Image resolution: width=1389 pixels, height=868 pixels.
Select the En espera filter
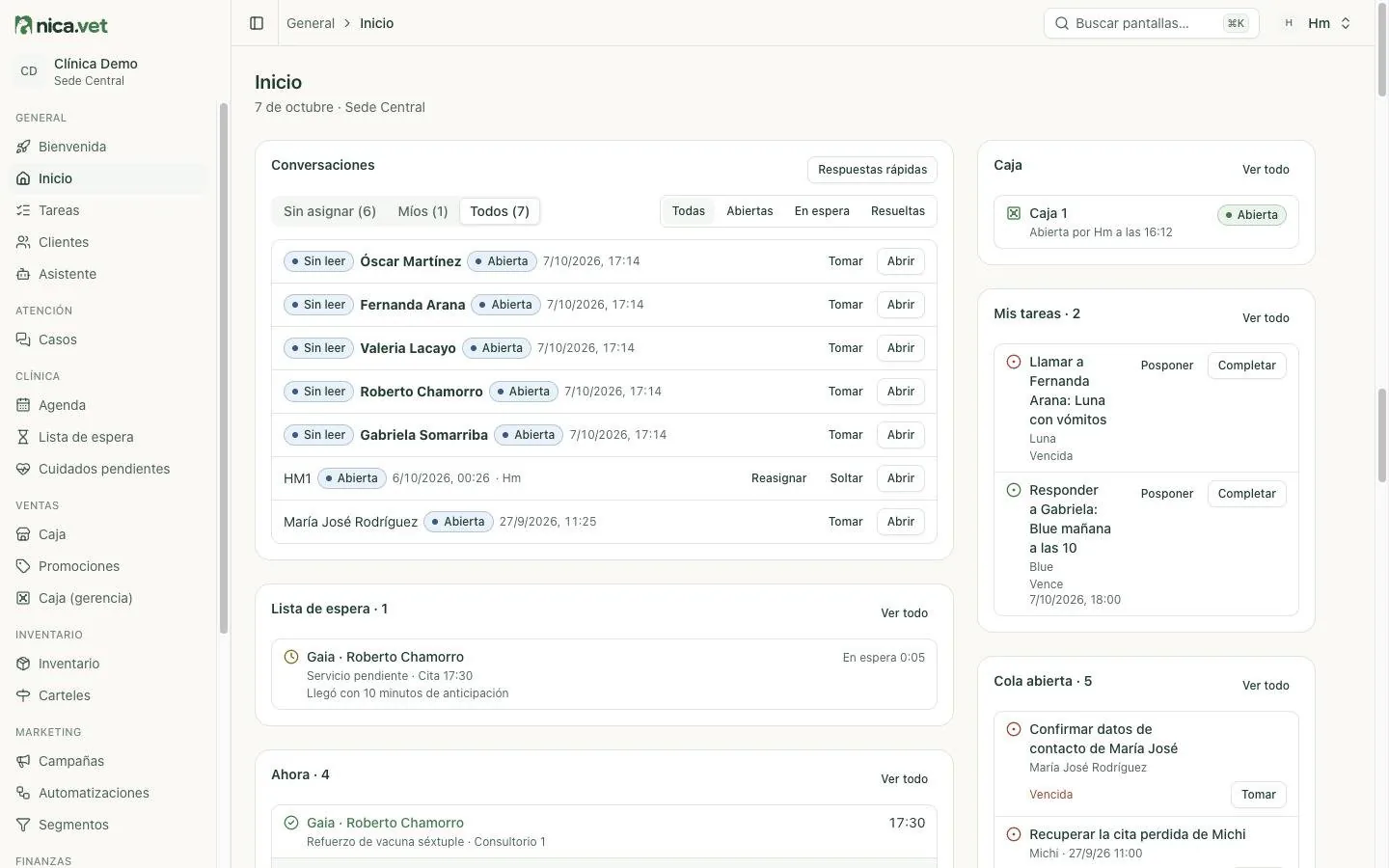822,211
